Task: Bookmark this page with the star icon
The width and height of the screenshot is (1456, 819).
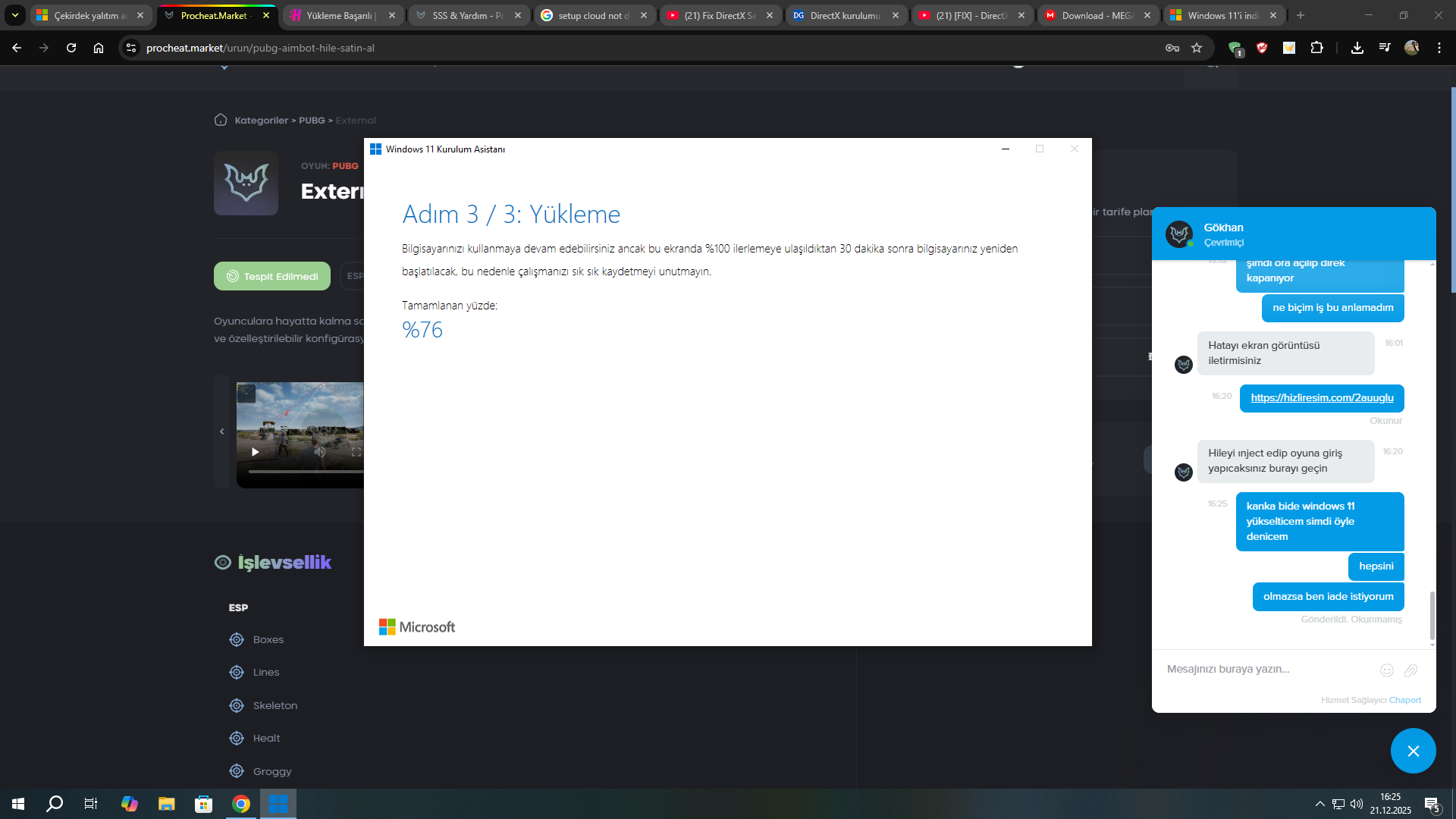Action: pos(1197,48)
